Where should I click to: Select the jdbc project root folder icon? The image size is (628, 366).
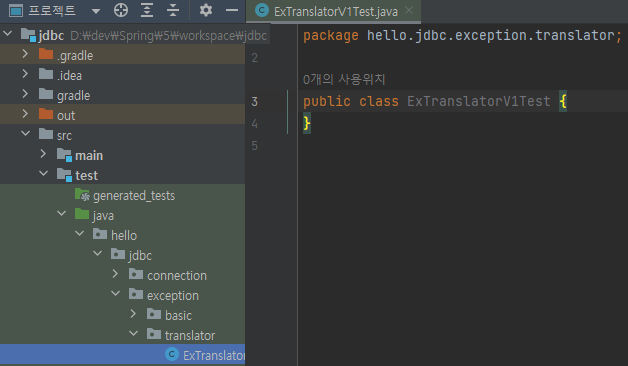pyautogui.click(x=28, y=35)
